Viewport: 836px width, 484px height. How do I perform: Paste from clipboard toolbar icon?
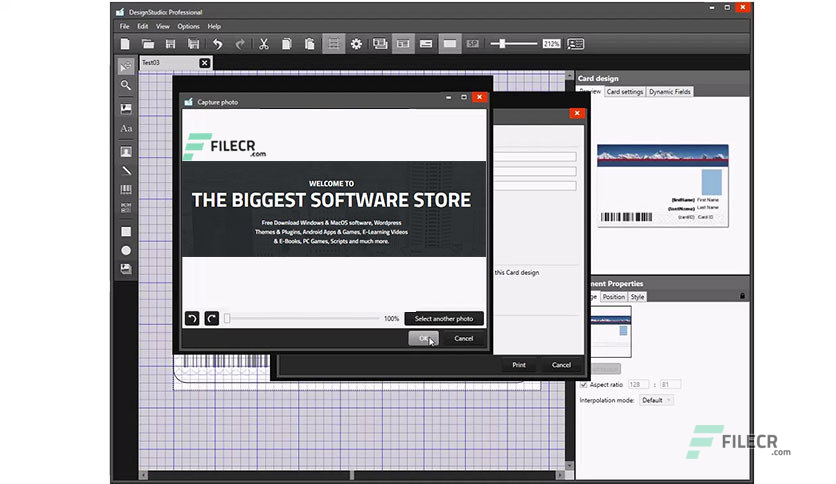(x=309, y=44)
